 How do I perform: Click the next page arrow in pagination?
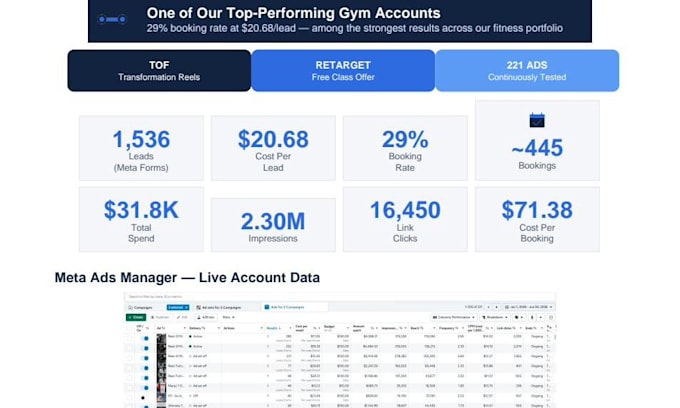click(x=497, y=307)
